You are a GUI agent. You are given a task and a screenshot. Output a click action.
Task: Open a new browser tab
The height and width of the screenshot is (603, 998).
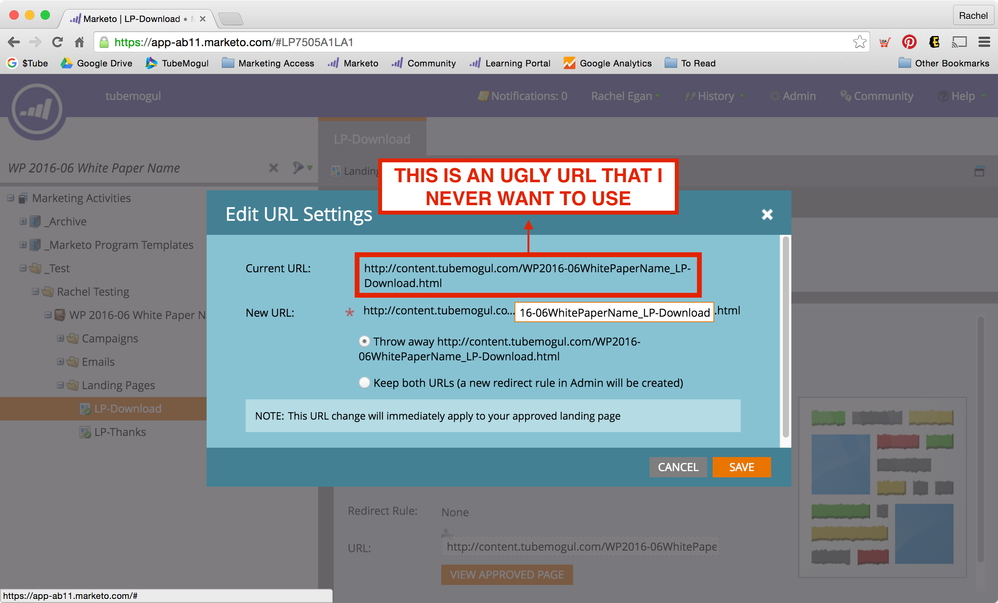[230, 19]
